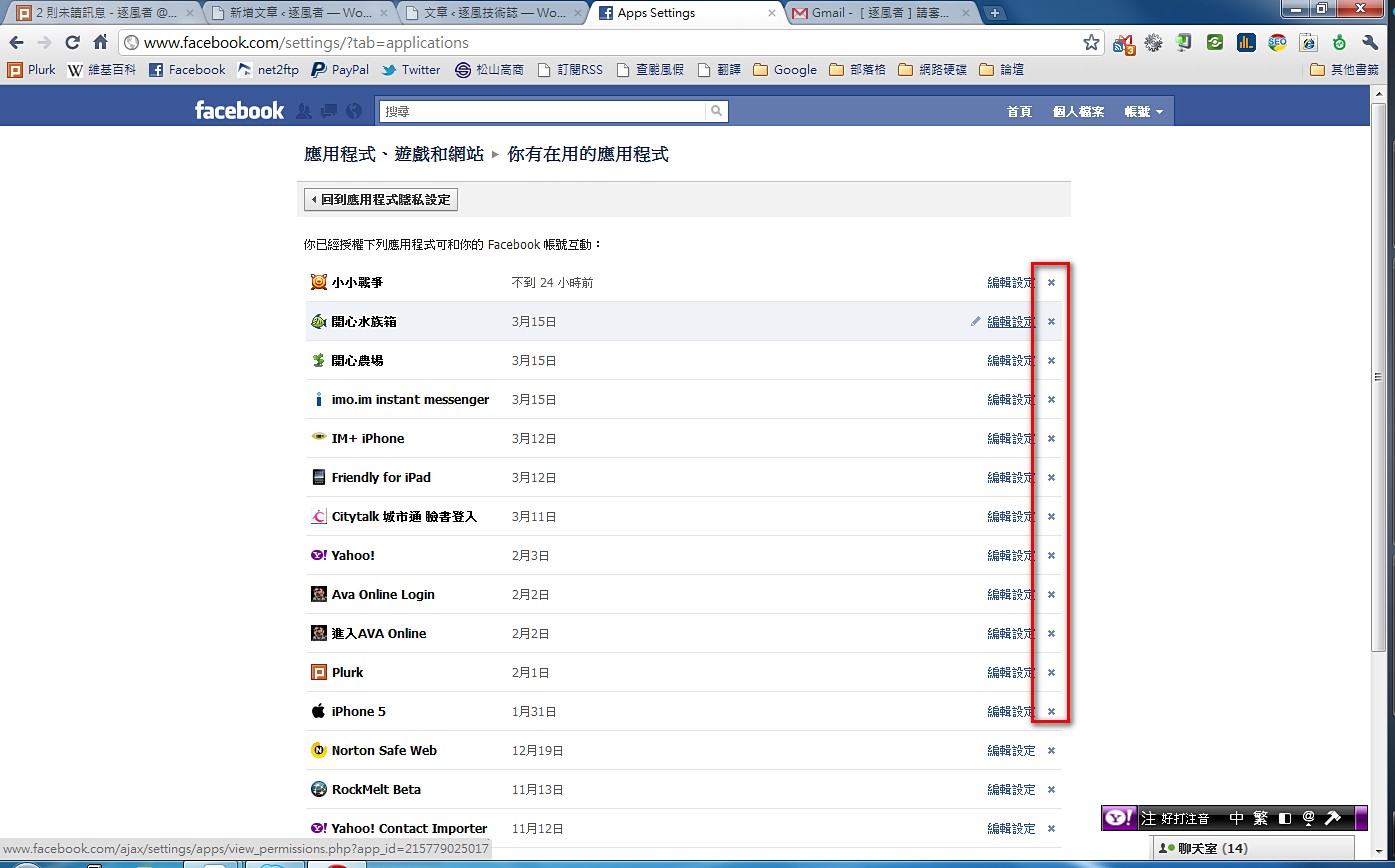The width and height of the screenshot is (1395, 868).
Task: Open the notifications globe icon in Facebook header
Action: pos(354,111)
